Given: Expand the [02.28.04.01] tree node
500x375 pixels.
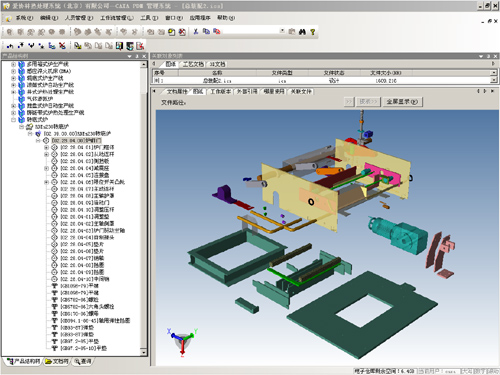Looking at the screenshot, I should pyautogui.click(x=46, y=147).
